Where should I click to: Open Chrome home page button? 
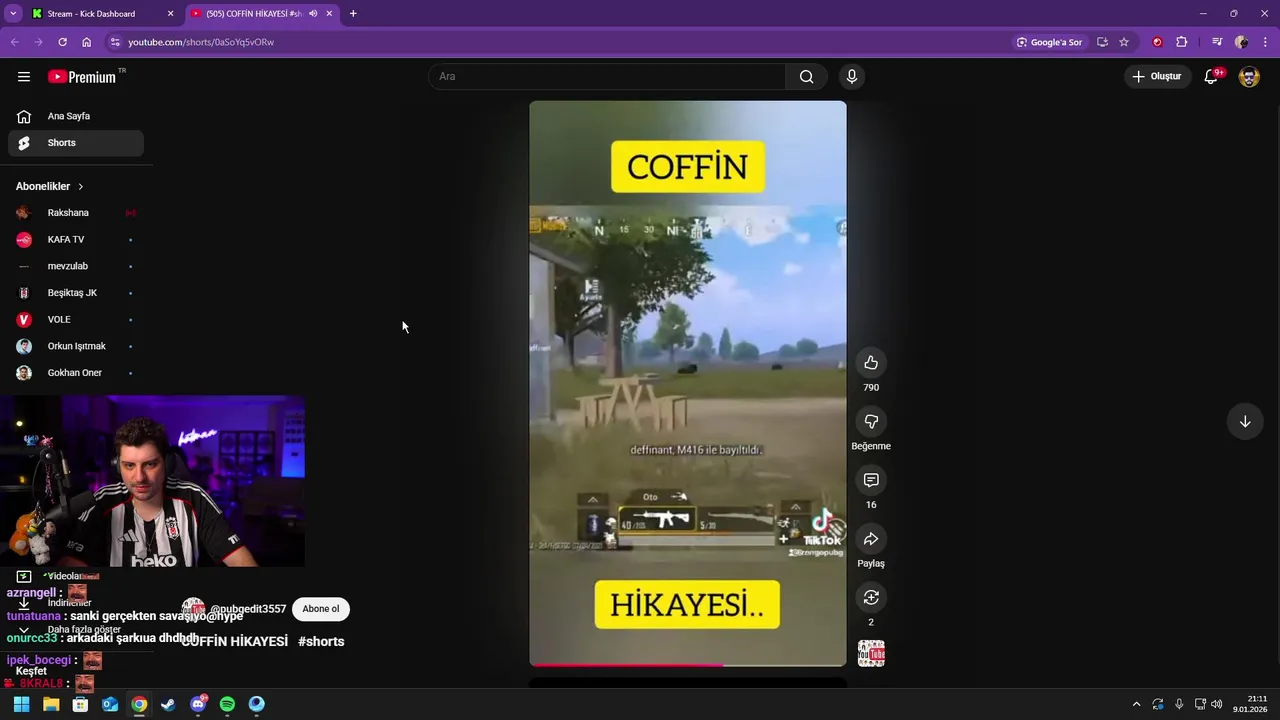tap(86, 42)
